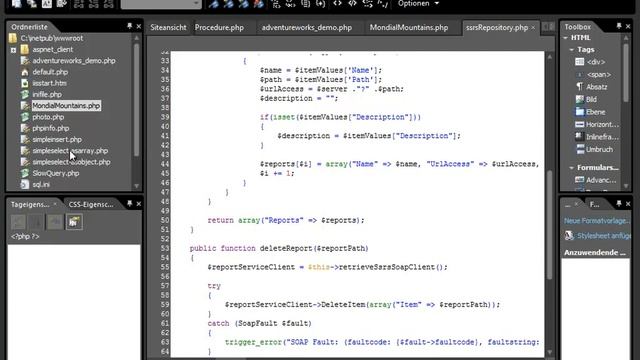The width and height of the screenshot is (640, 360).
Task: Open the F... styles panel tab
Action: point(594,204)
